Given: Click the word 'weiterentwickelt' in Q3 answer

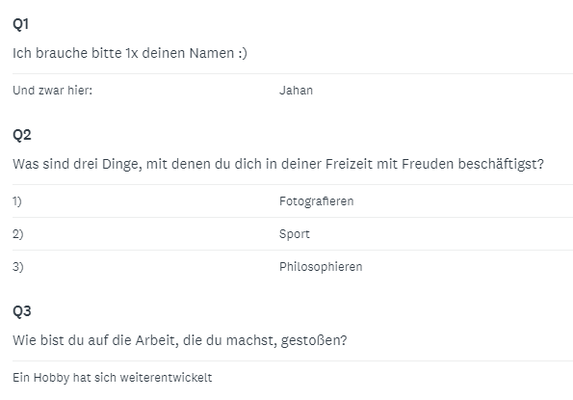Looking at the screenshot, I should pyautogui.click(x=166, y=378).
